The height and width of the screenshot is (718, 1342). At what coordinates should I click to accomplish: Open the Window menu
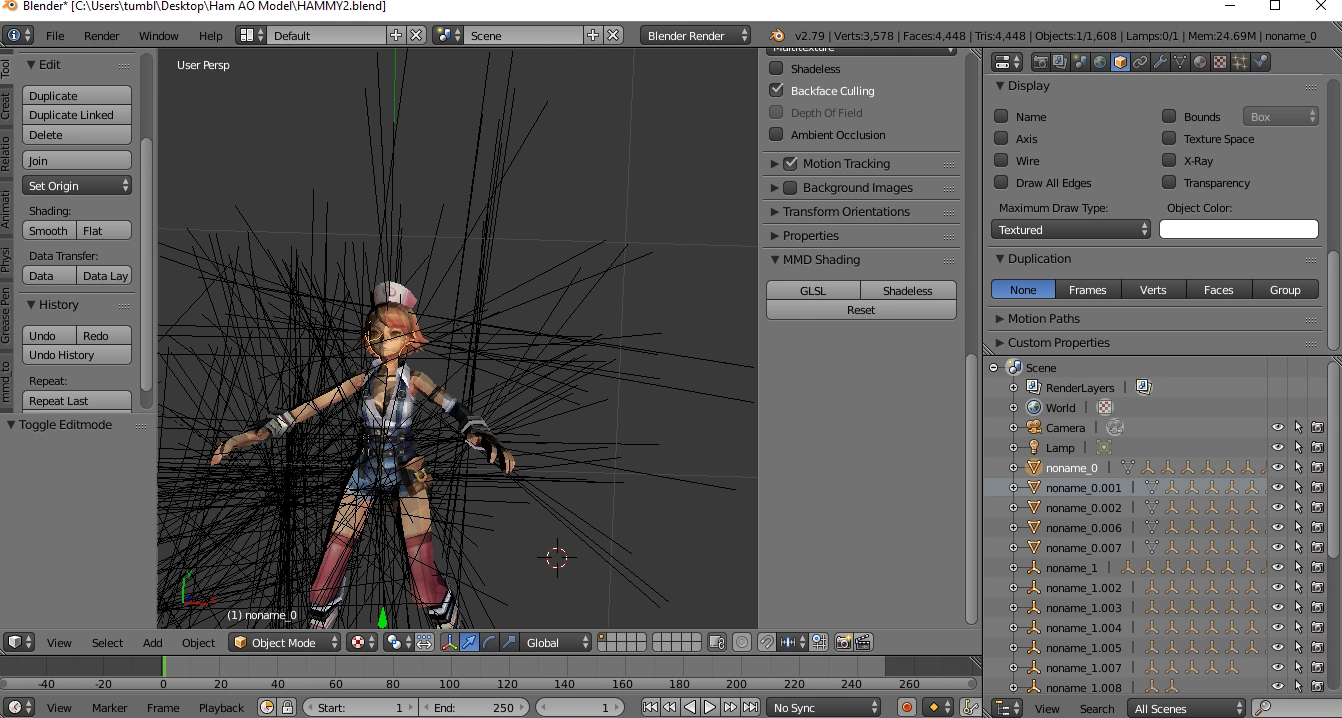tap(158, 36)
